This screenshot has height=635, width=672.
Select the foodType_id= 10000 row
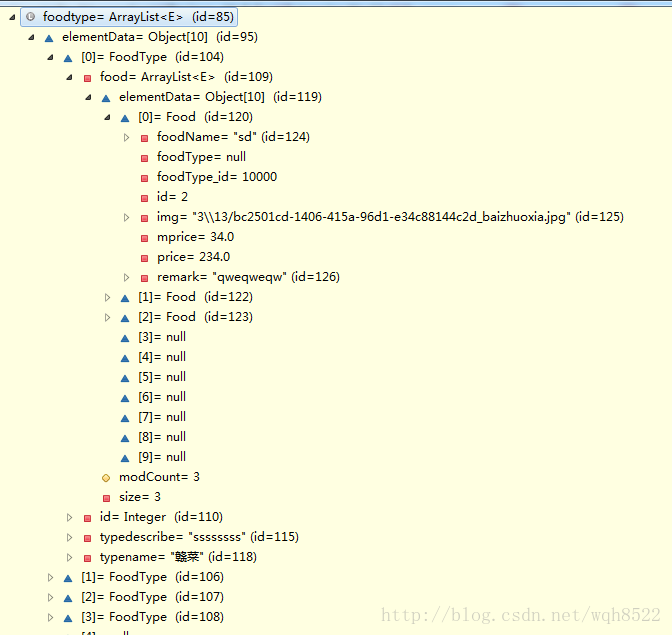coord(216,177)
